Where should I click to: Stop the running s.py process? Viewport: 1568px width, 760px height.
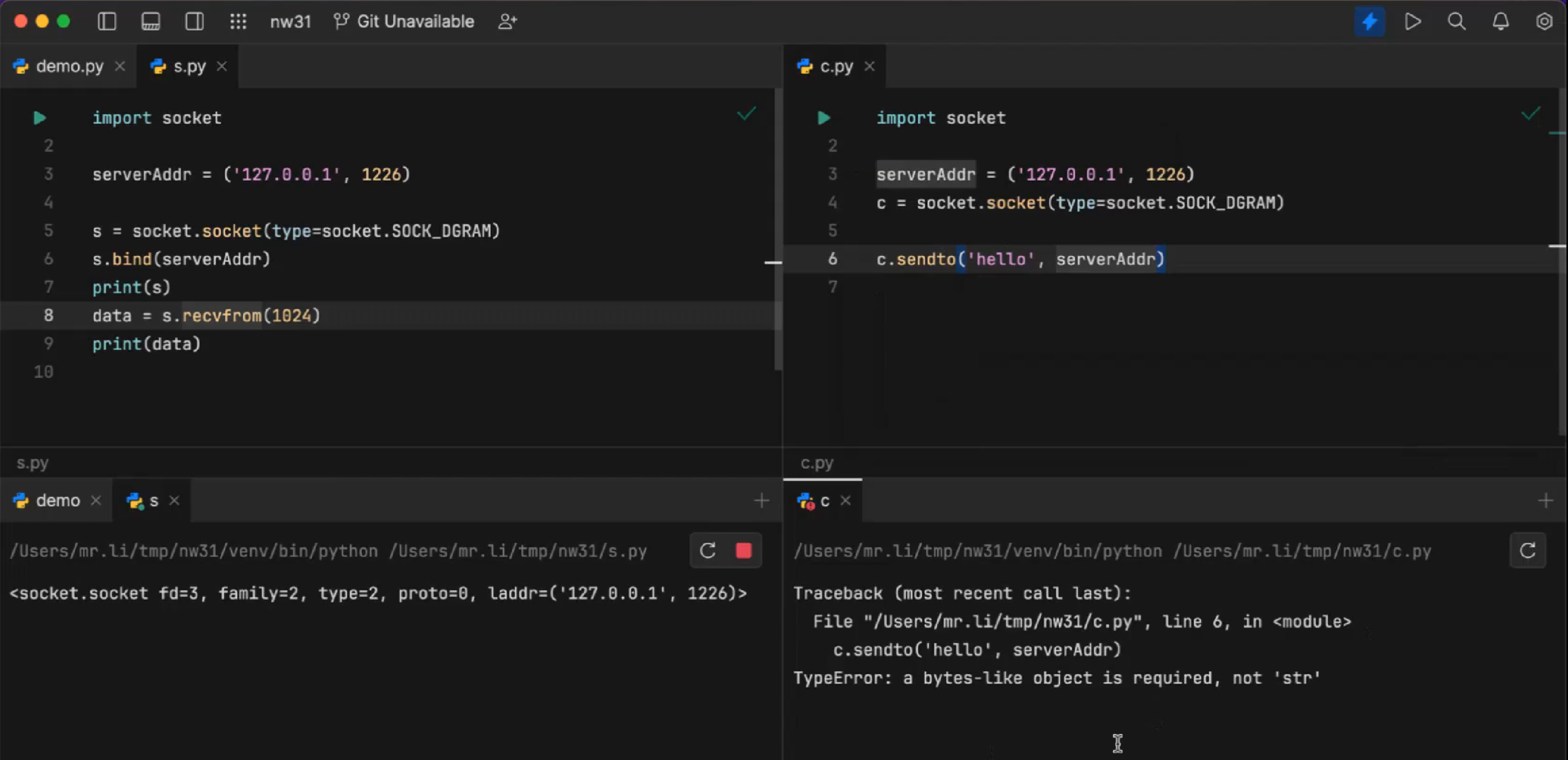(744, 551)
